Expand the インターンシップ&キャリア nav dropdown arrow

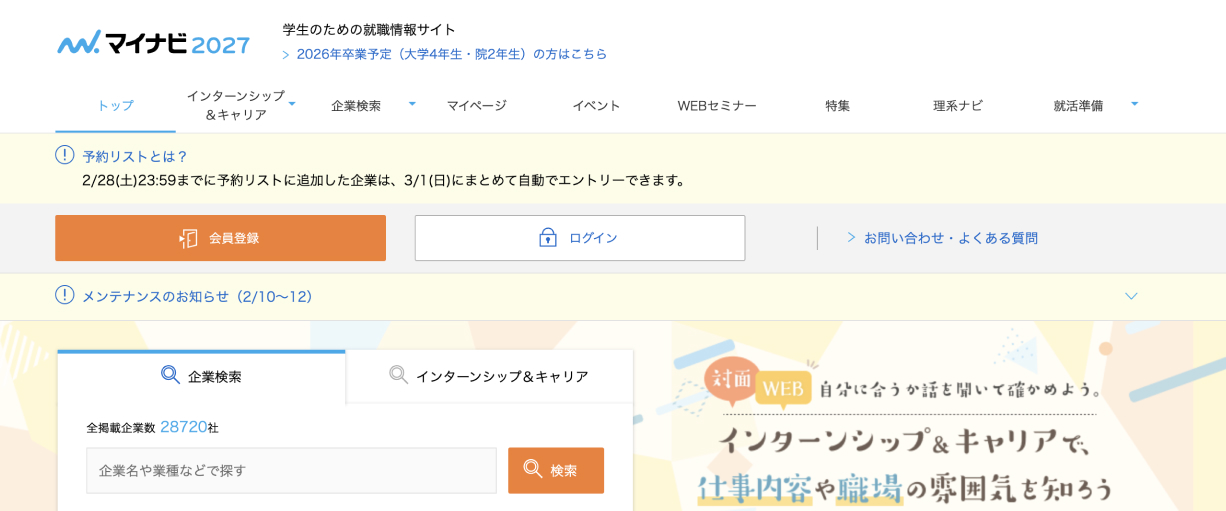(x=292, y=103)
